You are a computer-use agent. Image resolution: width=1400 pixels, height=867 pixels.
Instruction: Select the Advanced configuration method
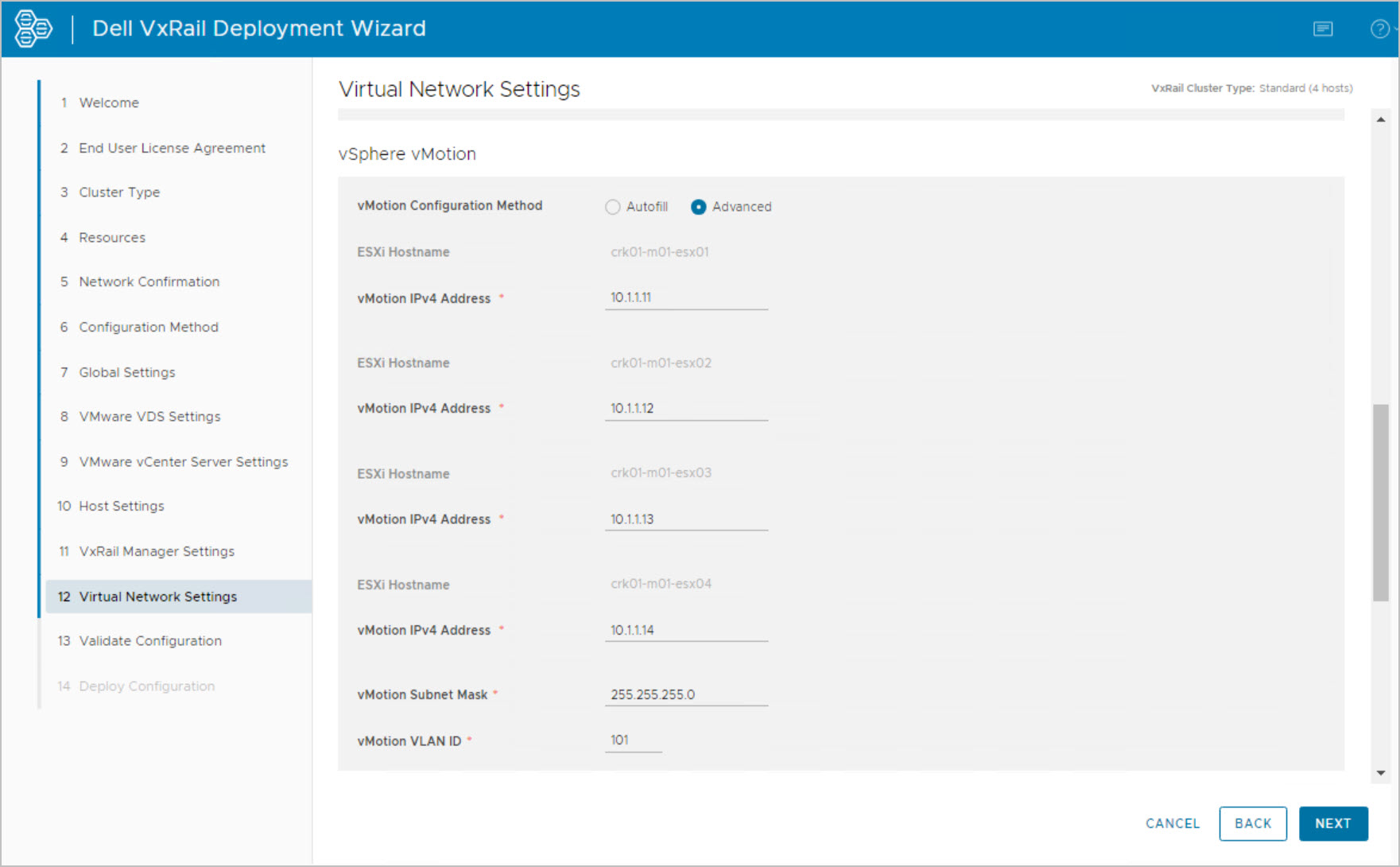[698, 207]
